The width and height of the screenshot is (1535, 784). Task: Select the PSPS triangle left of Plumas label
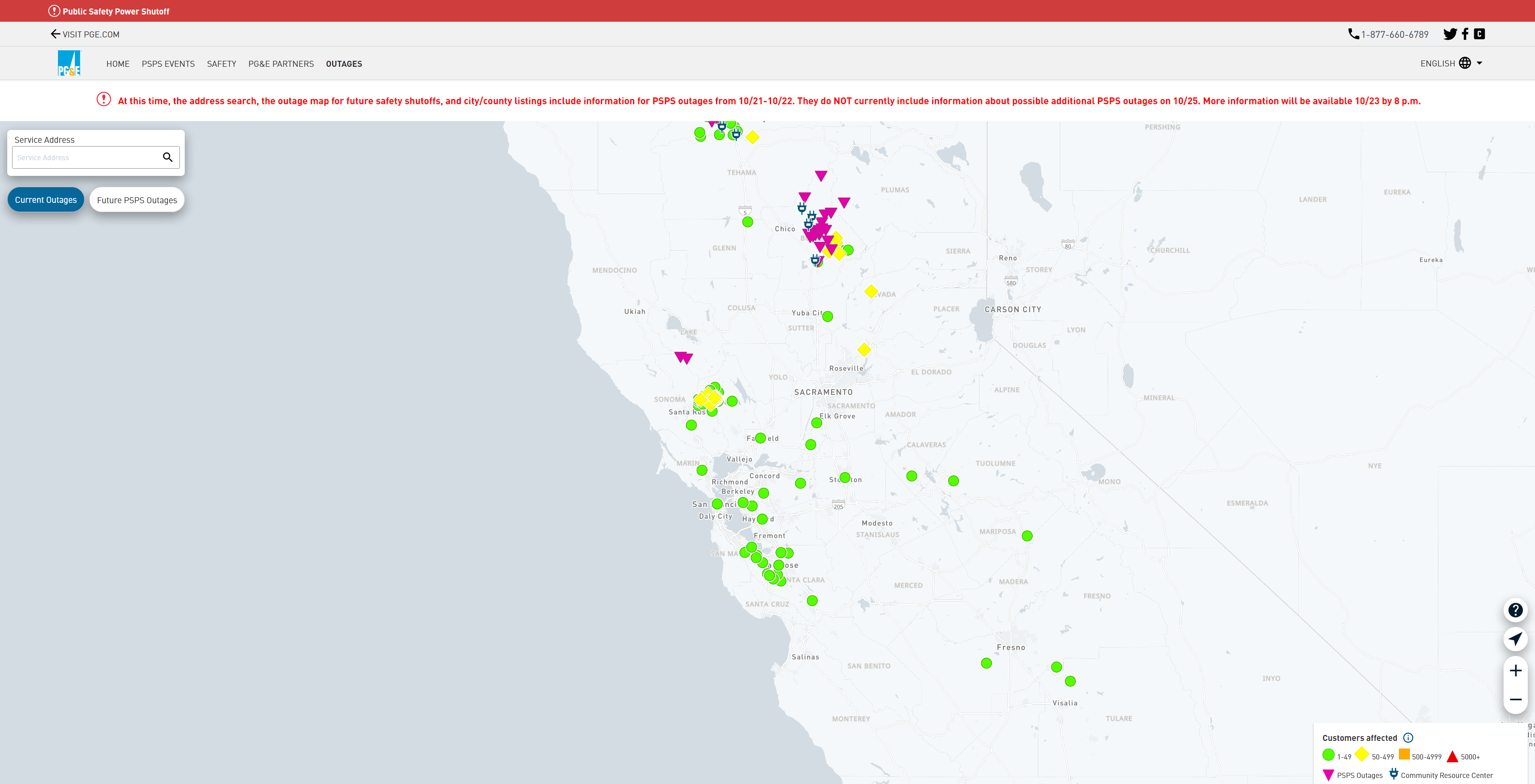point(844,202)
